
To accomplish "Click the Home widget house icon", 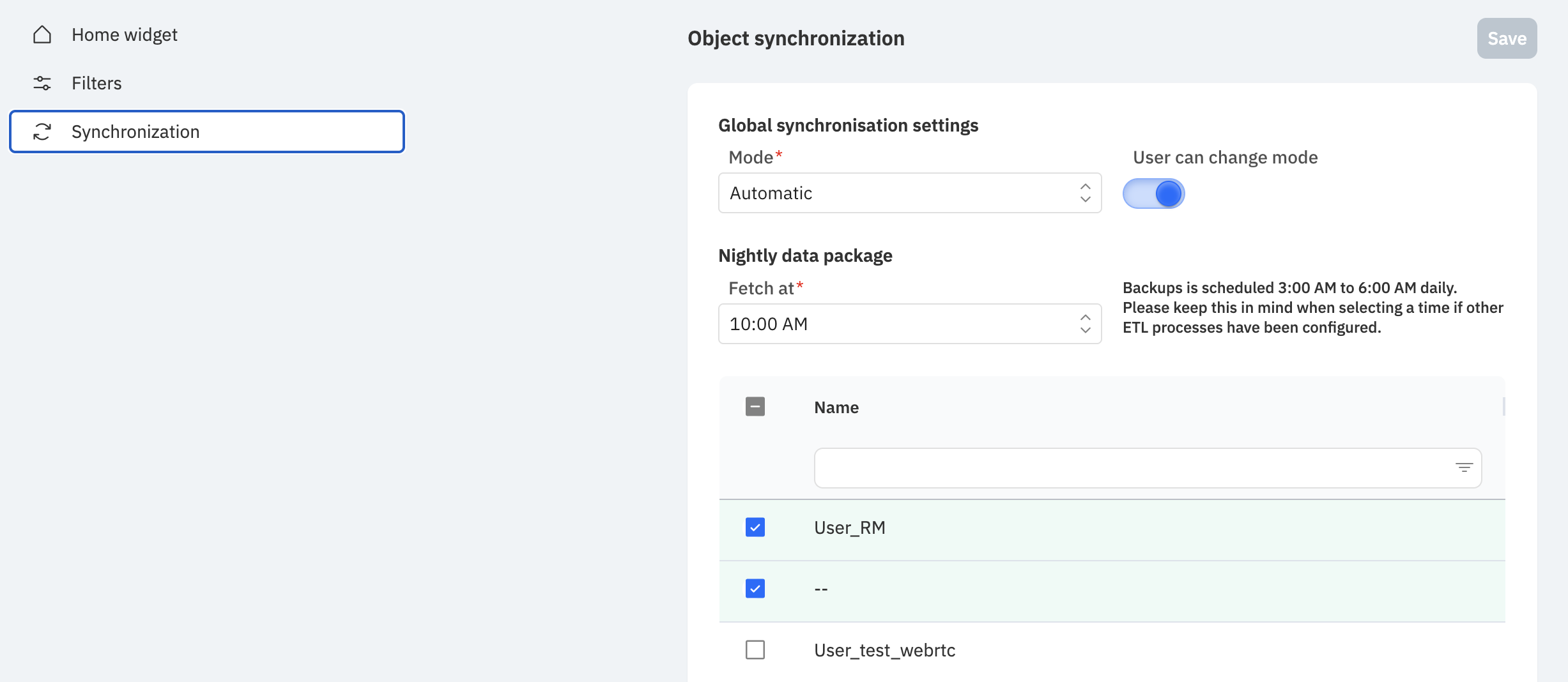I will tap(42, 34).
